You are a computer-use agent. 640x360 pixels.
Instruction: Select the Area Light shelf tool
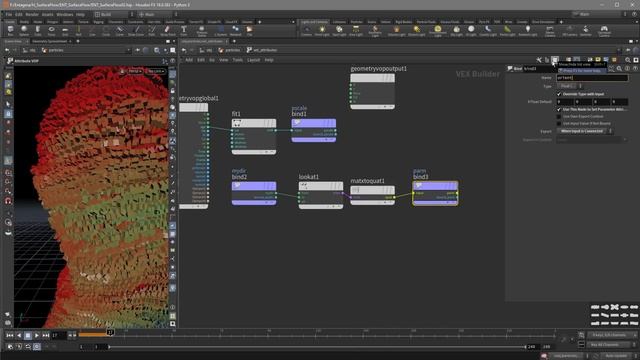tap(356, 30)
